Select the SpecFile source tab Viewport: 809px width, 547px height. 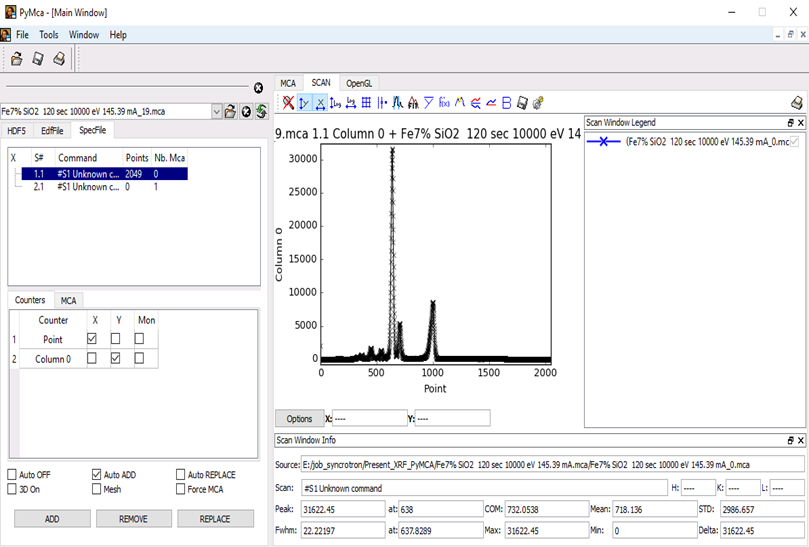(x=93, y=130)
